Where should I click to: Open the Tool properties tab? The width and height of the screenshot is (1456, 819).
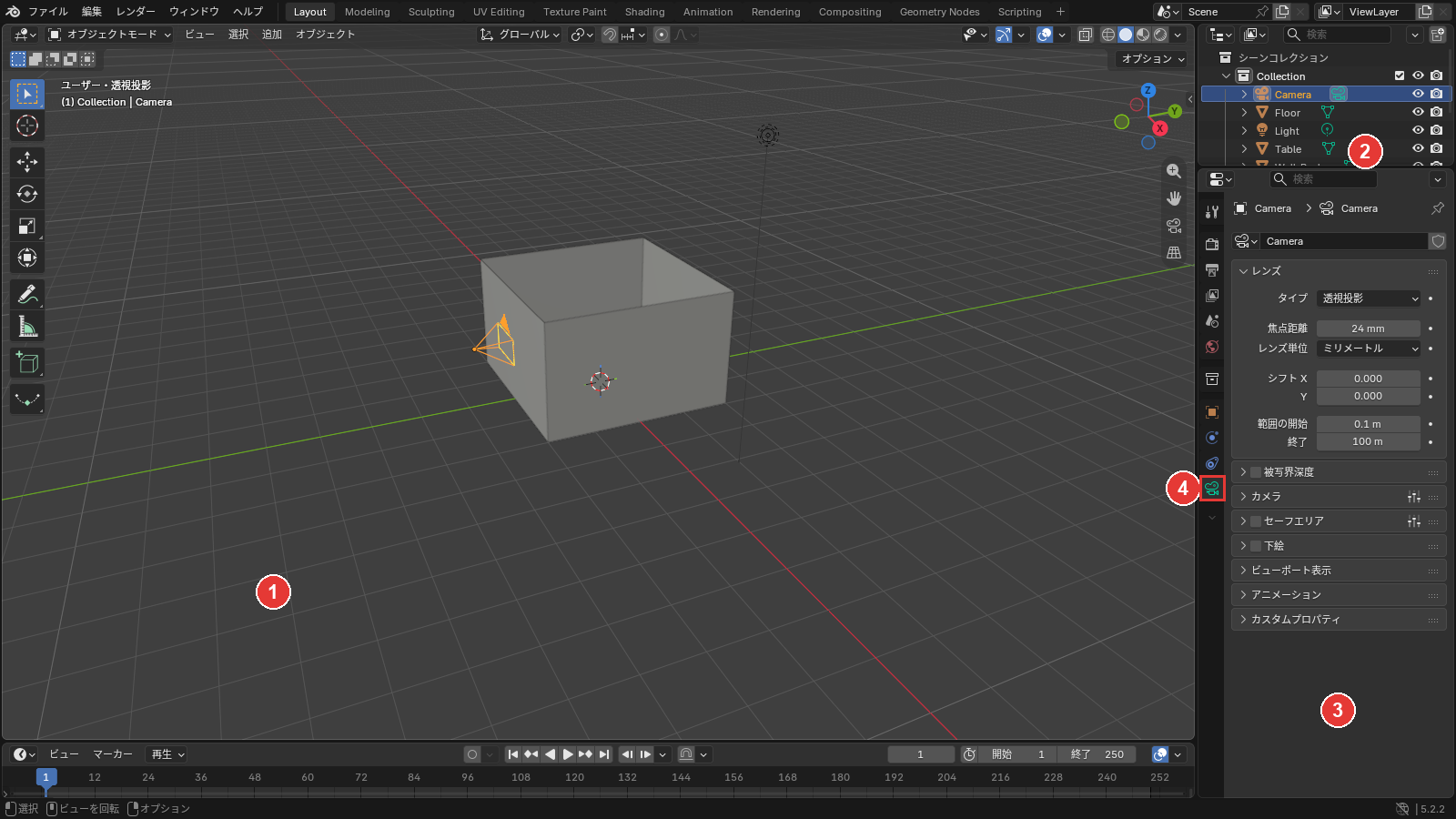pyautogui.click(x=1212, y=212)
